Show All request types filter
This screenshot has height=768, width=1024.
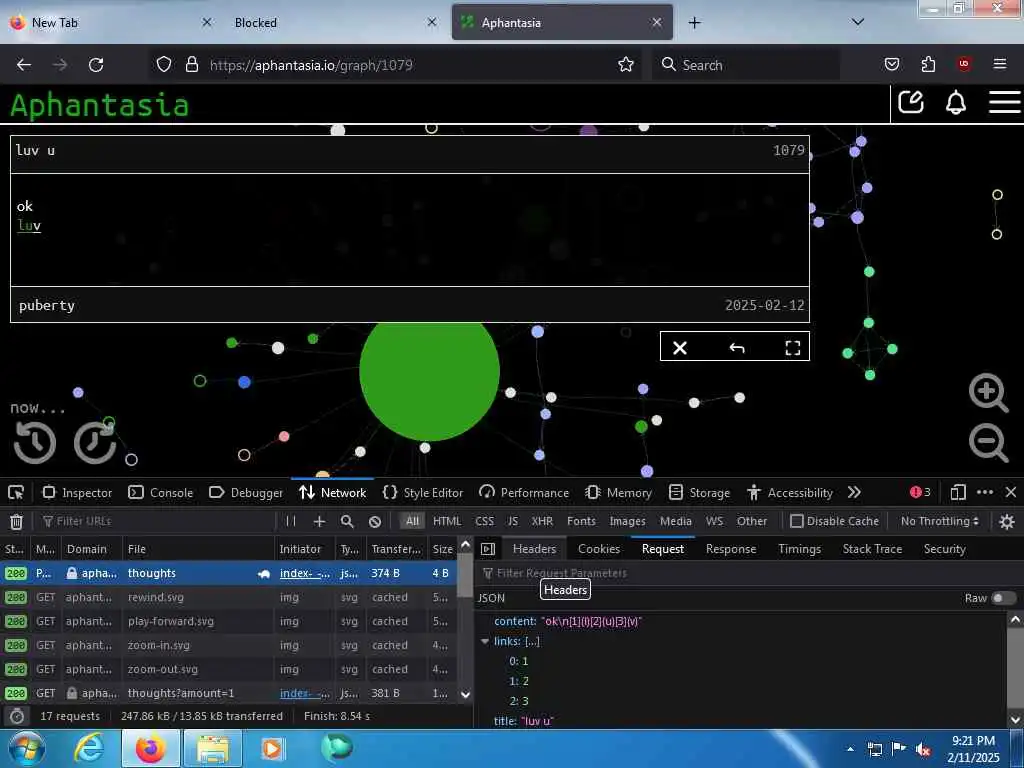412,521
